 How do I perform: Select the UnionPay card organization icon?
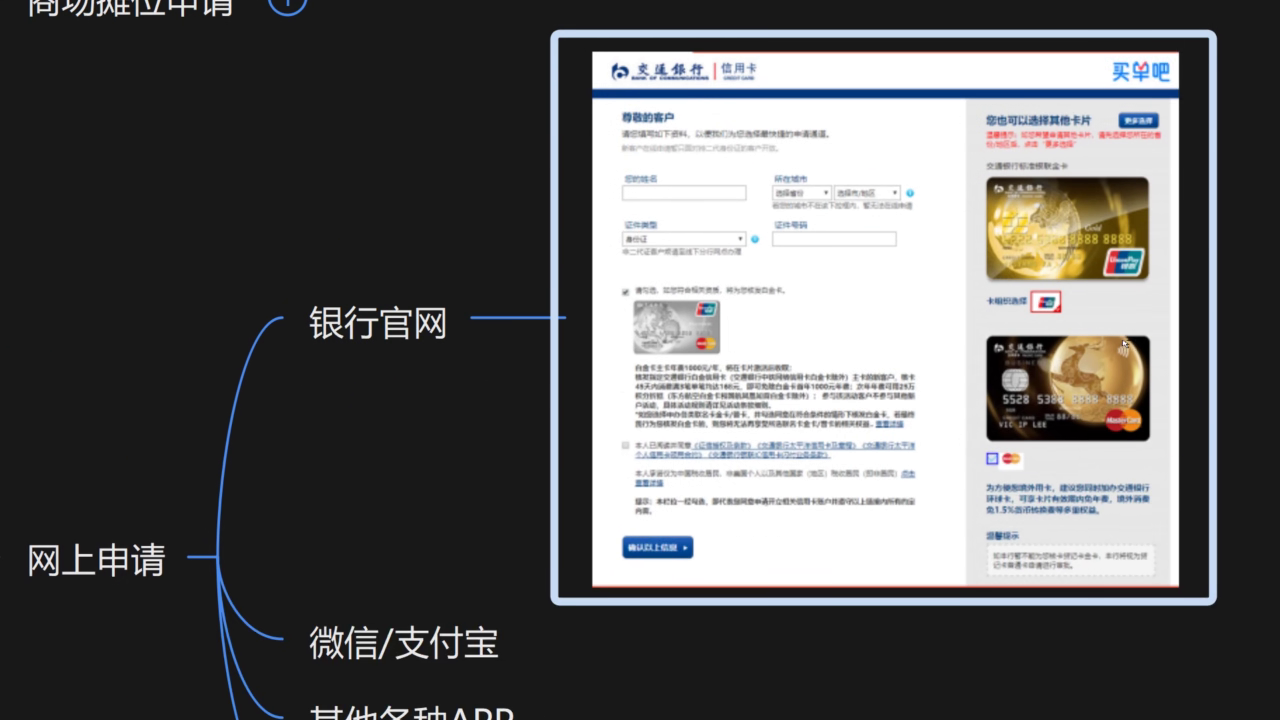[1046, 302]
